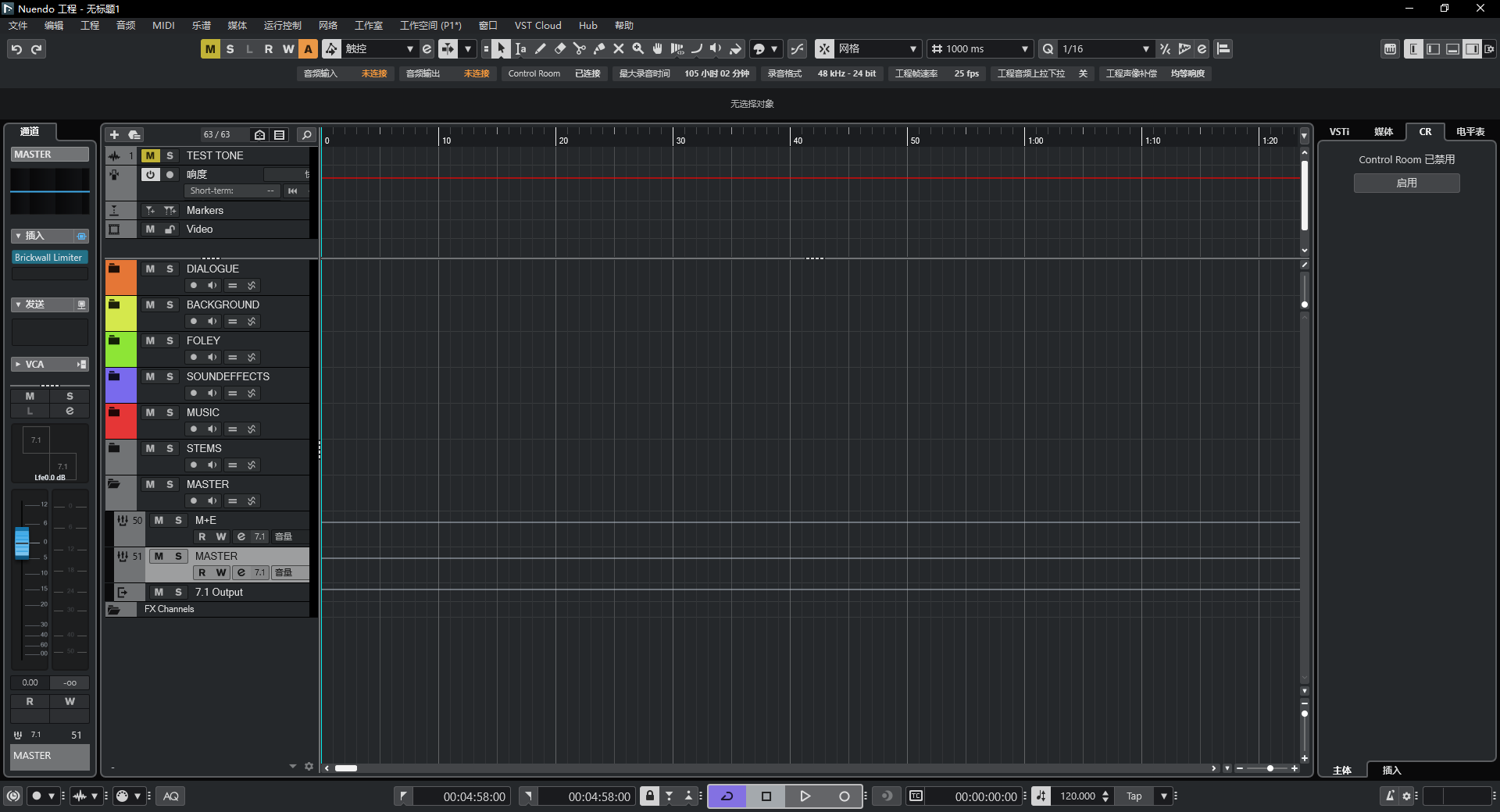Screen dimensions: 1500x812
Task: Click the blue MASTER channel fader handle
Action: pyautogui.click(x=22, y=543)
